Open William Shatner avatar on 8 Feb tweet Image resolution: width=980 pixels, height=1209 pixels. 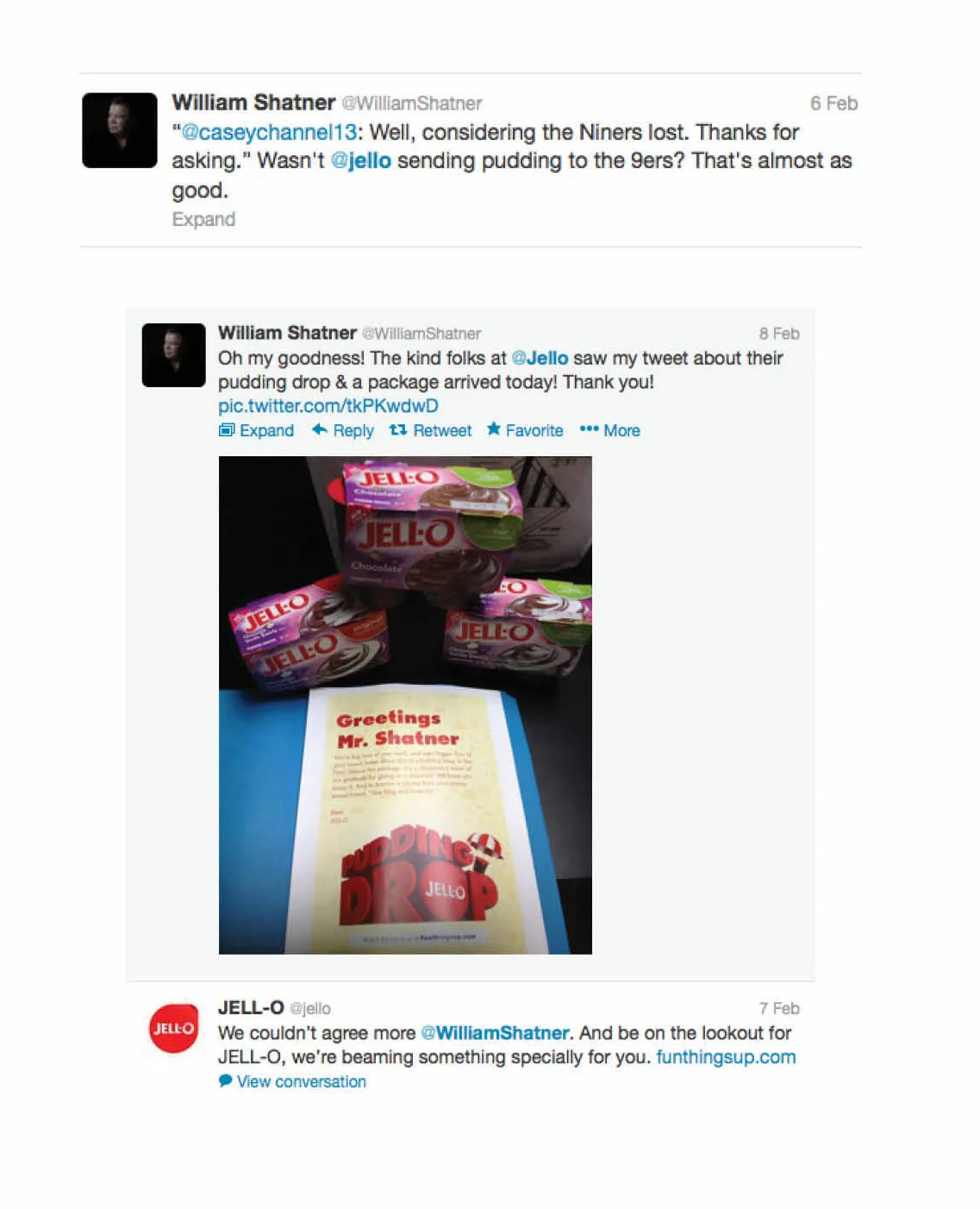coord(173,355)
